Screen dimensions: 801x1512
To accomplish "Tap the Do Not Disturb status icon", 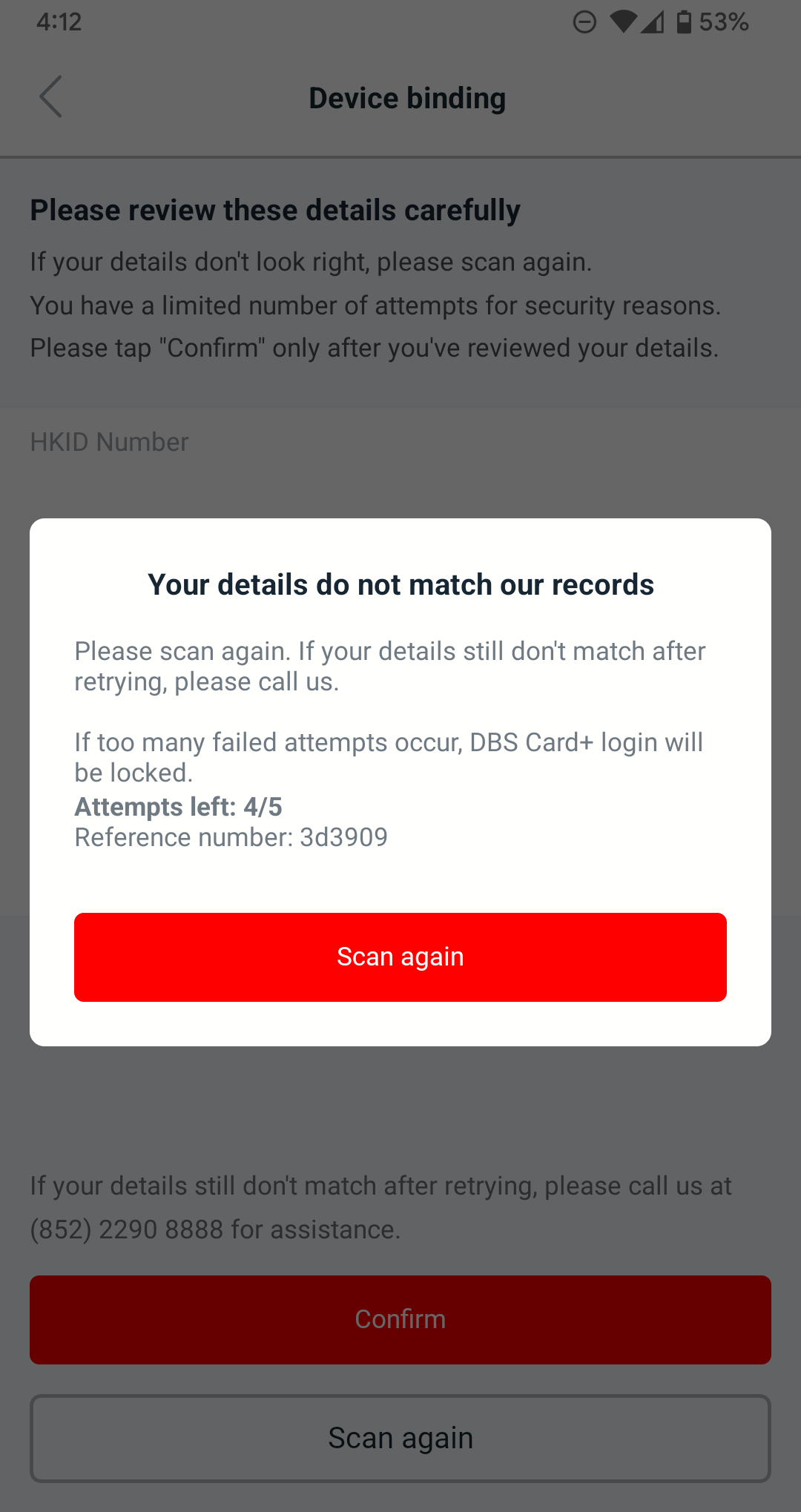I will (584, 22).
